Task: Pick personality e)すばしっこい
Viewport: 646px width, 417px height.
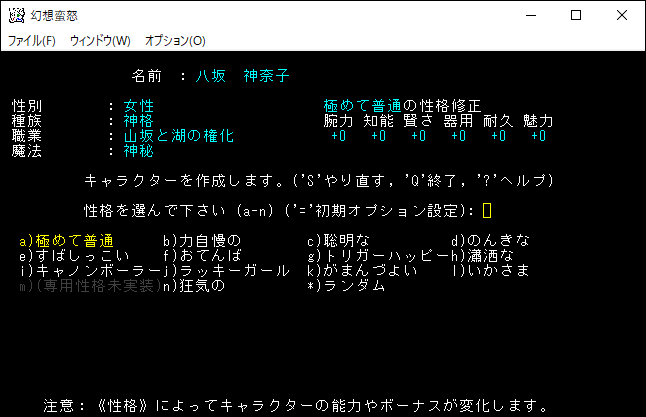Action: (x=74, y=256)
